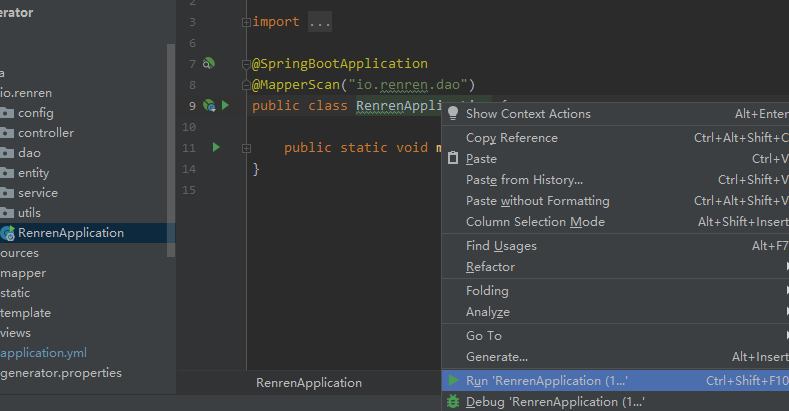Toggle Column Selection Mode
The image size is (789, 411).
pyautogui.click(x=535, y=222)
